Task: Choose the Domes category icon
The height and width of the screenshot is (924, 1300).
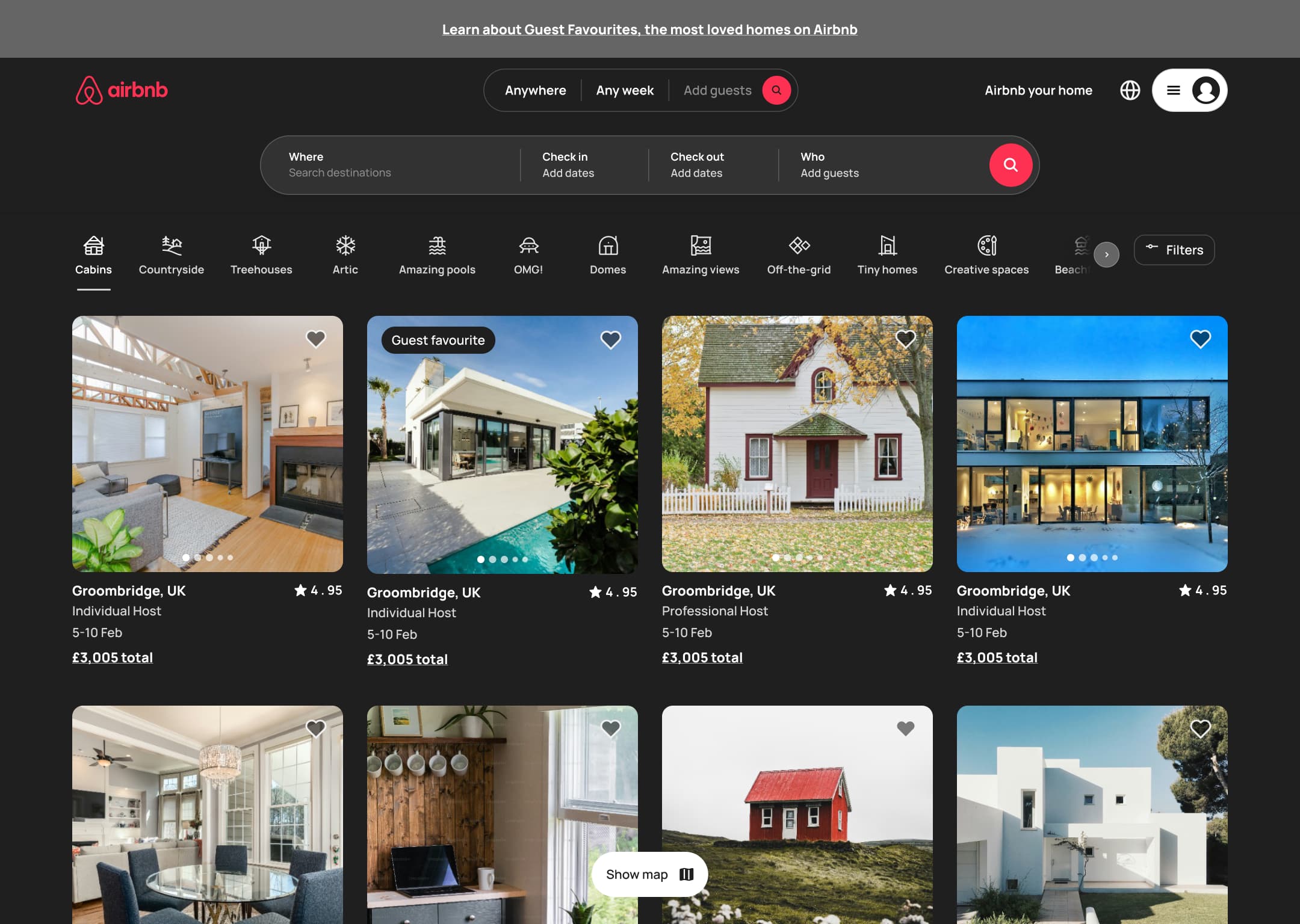Action: point(608,245)
